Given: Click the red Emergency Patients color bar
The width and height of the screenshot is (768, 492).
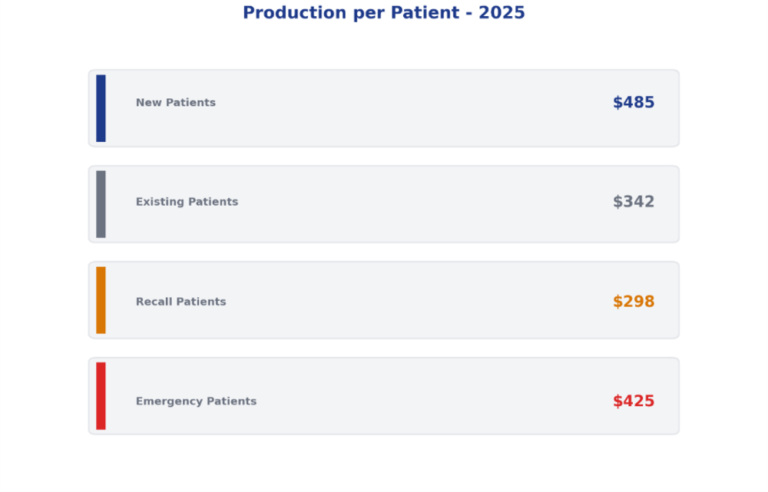Looking at the screenshot, I should pyautogui.click(x=101, y=396).
